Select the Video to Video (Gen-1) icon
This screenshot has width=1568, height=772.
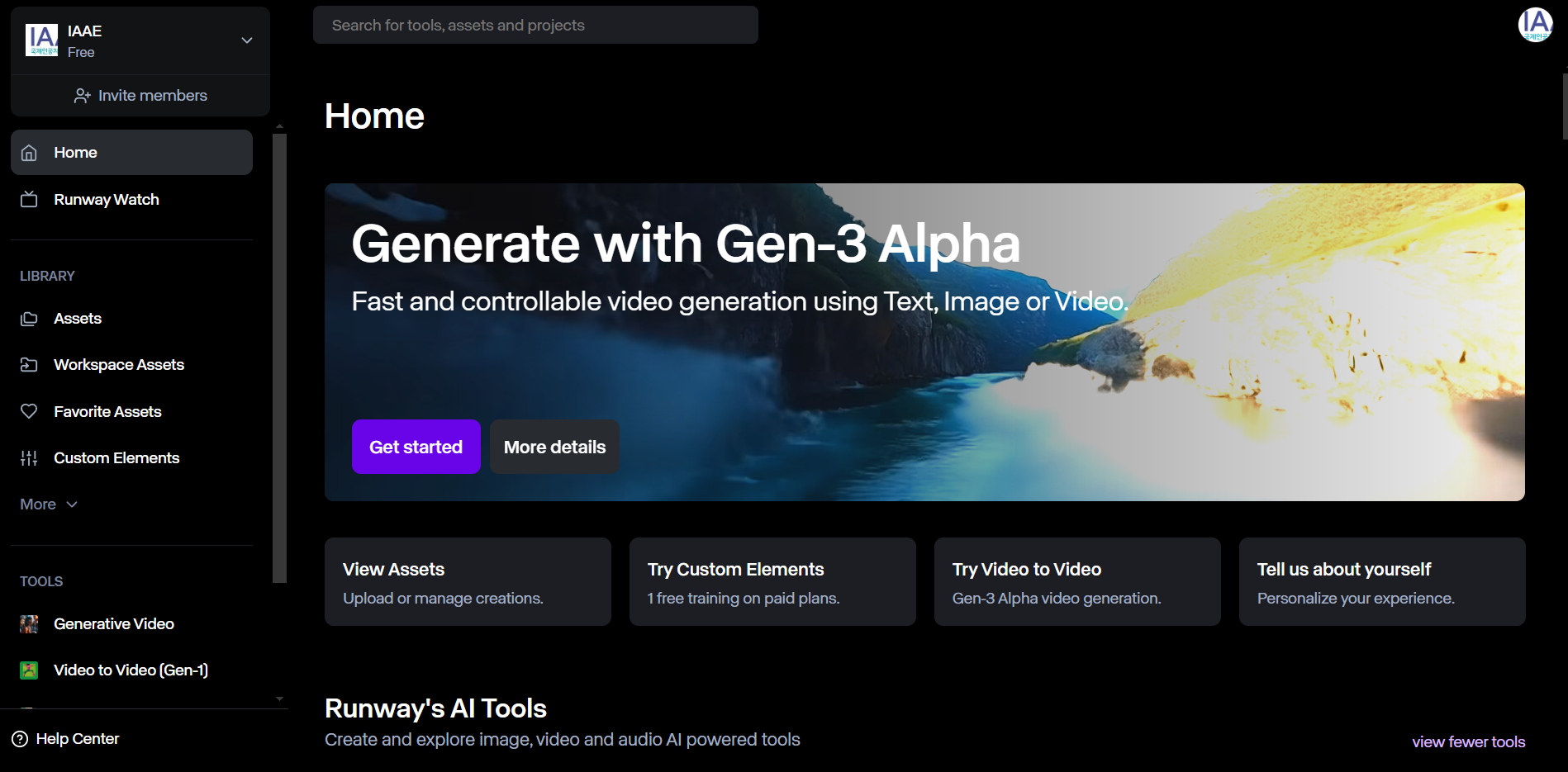[29, 670]
